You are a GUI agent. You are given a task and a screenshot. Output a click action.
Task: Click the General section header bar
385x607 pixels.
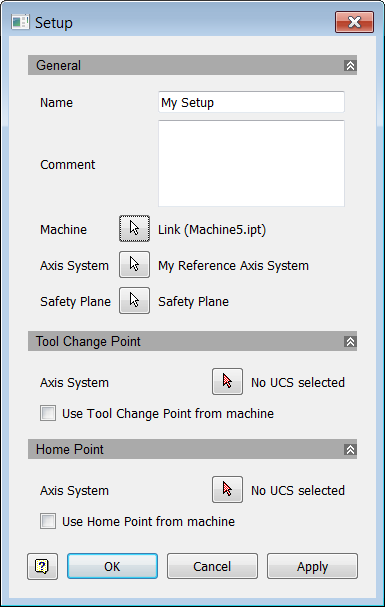coord(192,65)
